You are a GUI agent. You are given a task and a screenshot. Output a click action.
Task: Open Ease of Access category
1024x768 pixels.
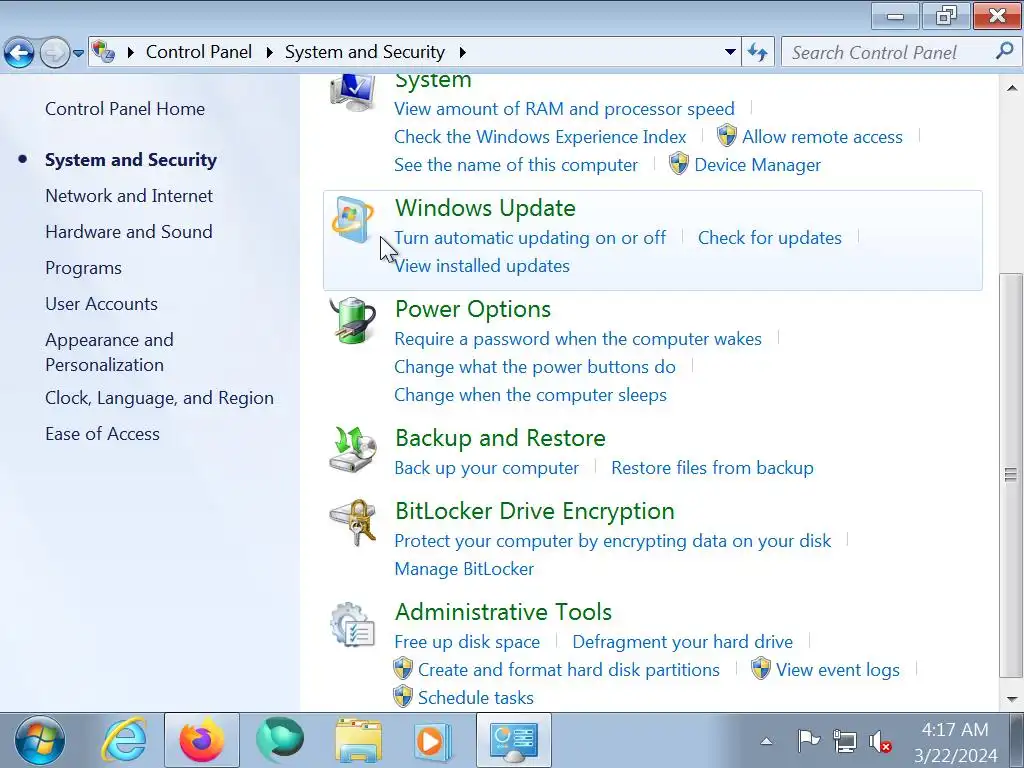pos(103,434)
